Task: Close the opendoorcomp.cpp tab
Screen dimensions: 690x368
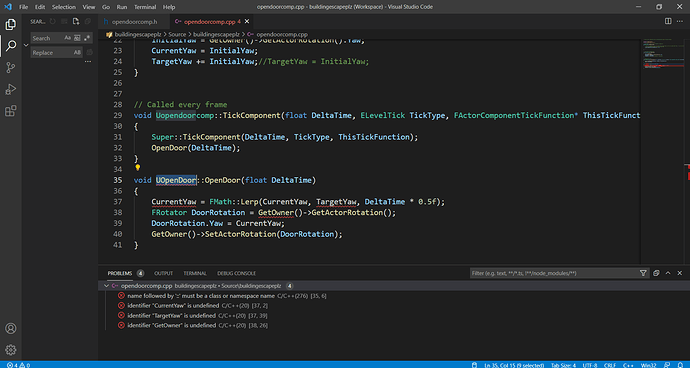Action: click(x=247, y=22)
